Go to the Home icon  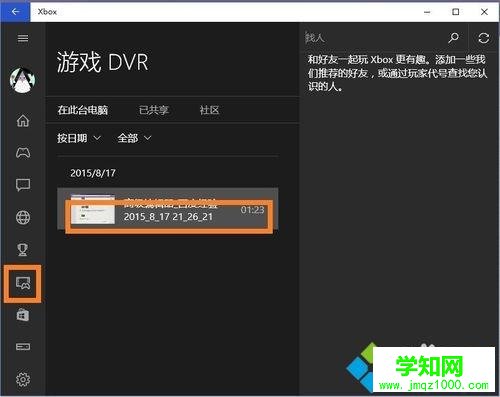tap(23, 120)
